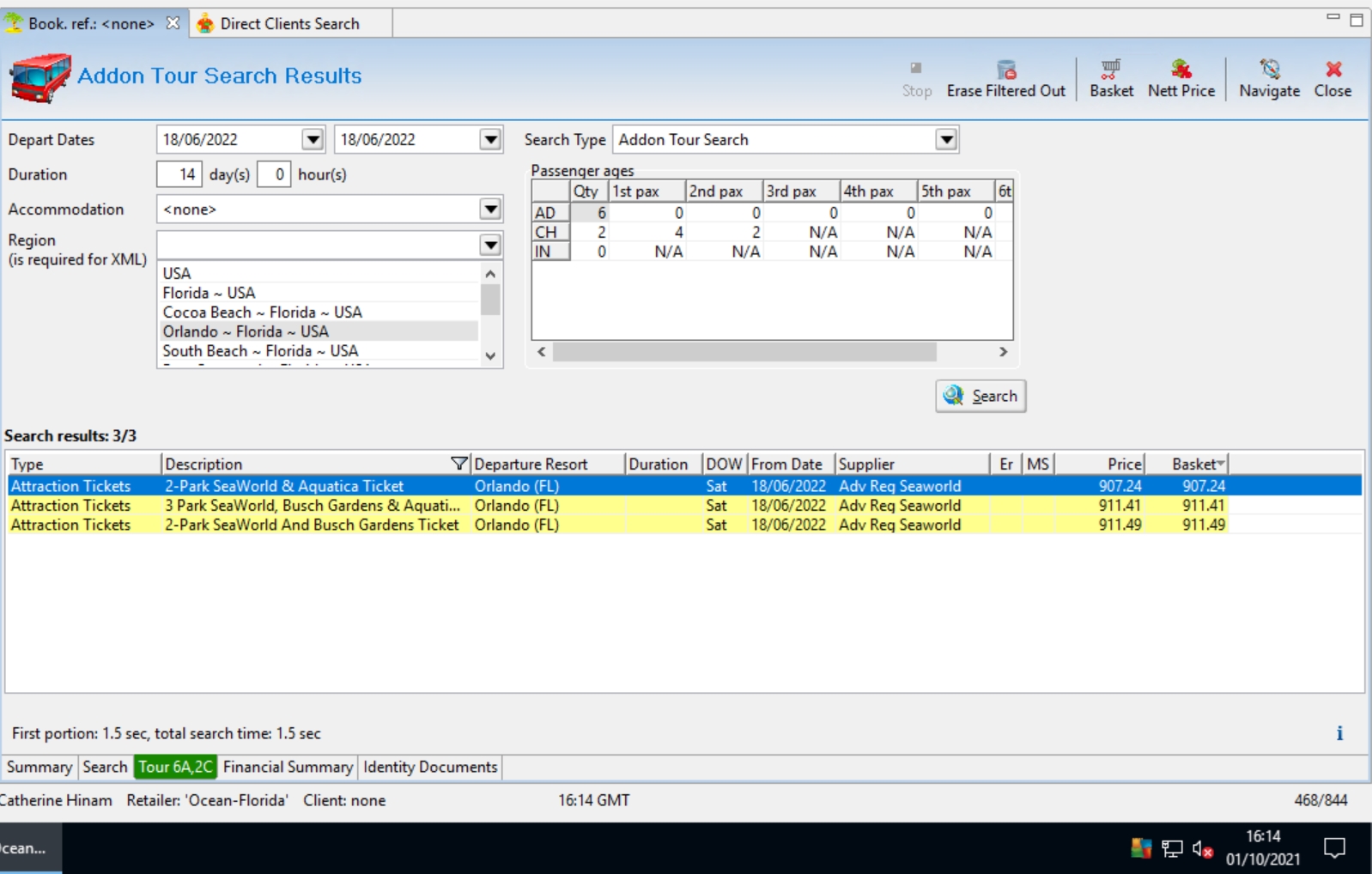1372x874 pixels.
Task: Click the region list scroll down arrow
Action: 490,355
